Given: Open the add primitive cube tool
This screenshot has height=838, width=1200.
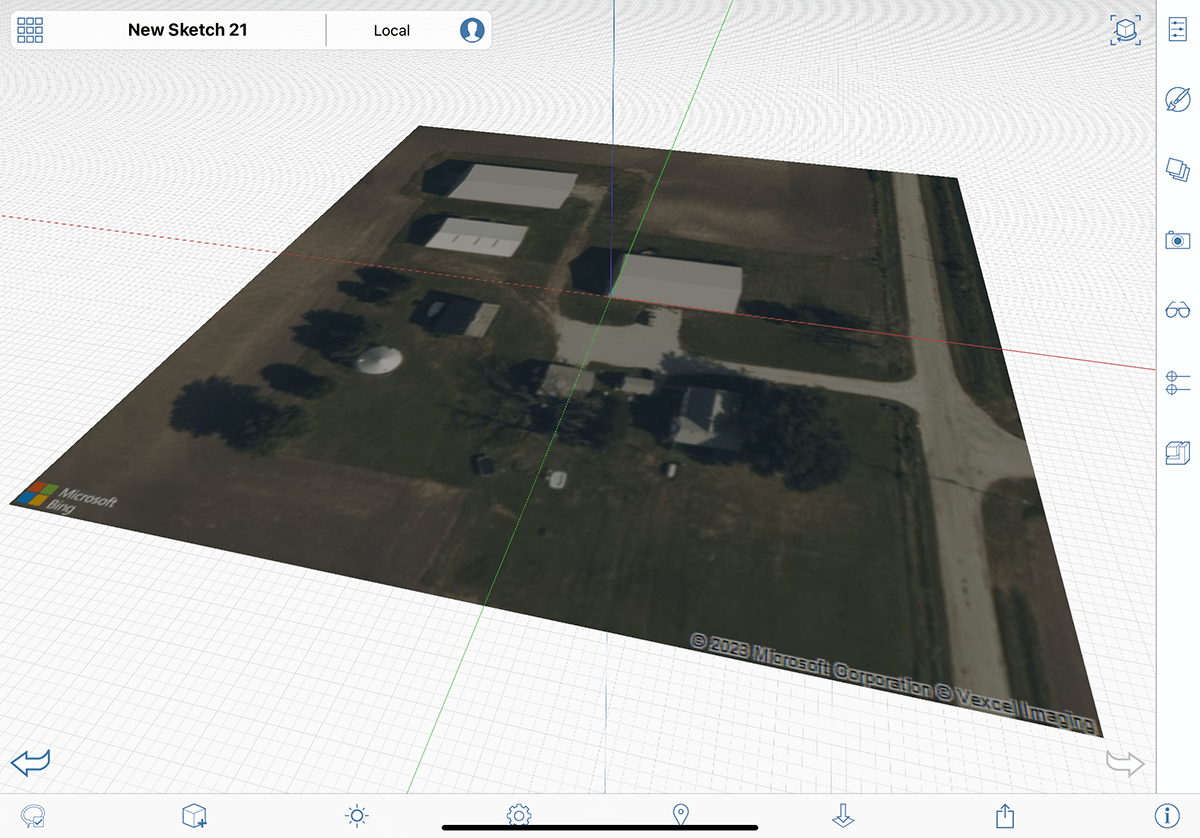Looking at the screenshot, I should pyautogui.click(x=194, y=816).
